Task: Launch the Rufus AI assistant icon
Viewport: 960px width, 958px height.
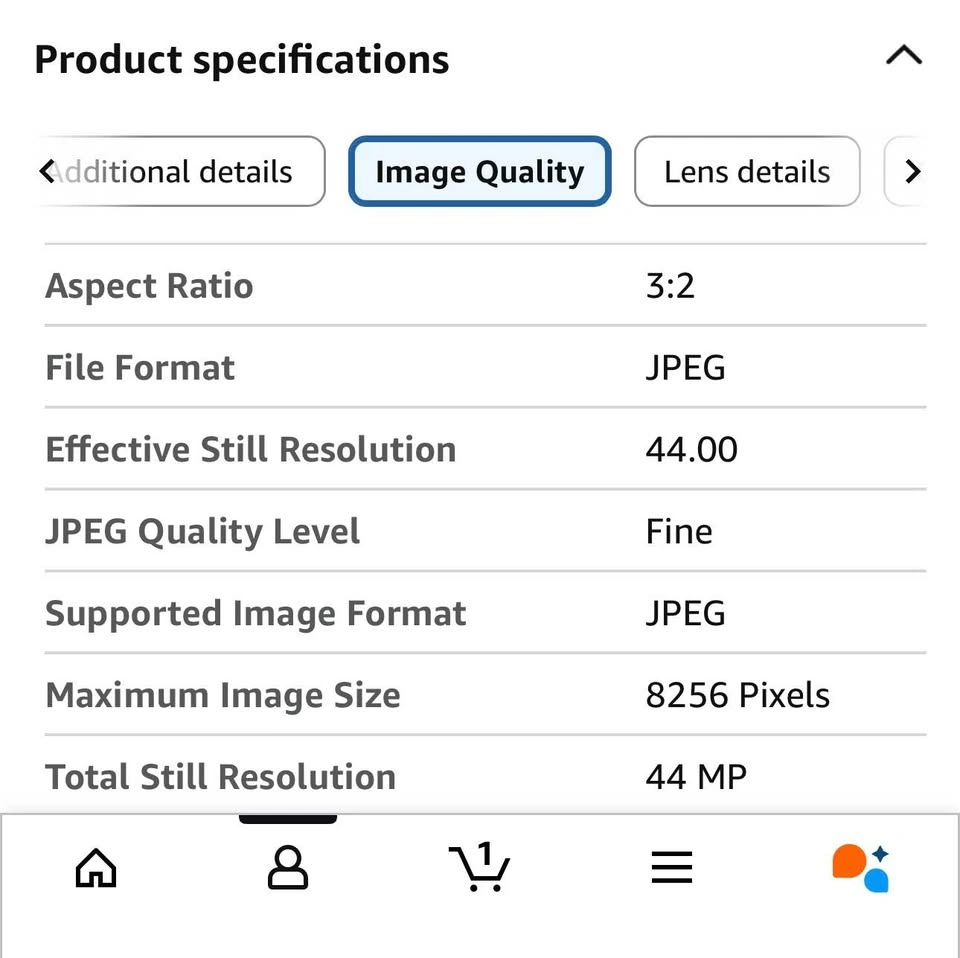Action: coord(860,868)
